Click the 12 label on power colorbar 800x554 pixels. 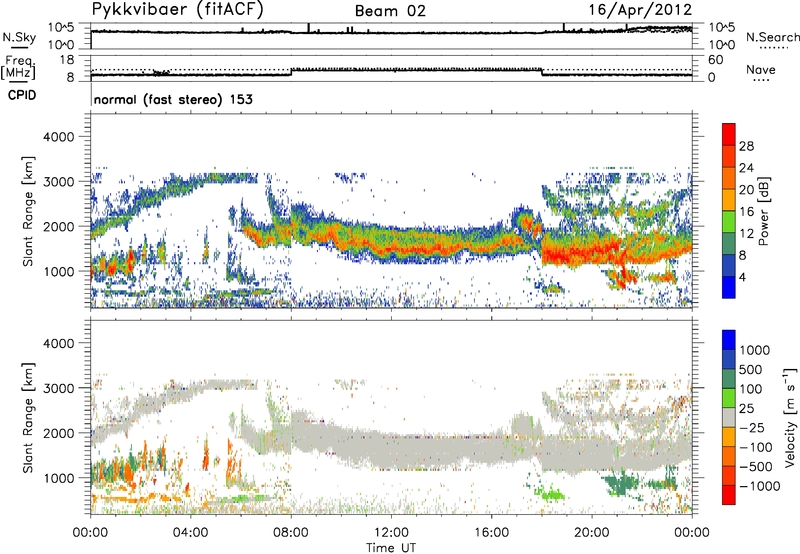[x=746, y=233]
